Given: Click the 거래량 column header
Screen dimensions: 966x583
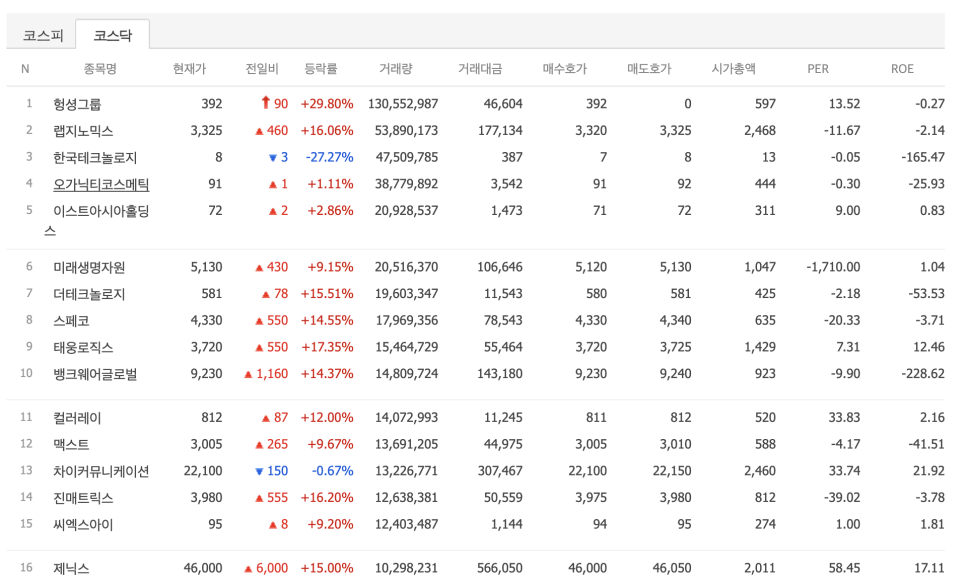Looking at the screenshot, I should [396, 69].
